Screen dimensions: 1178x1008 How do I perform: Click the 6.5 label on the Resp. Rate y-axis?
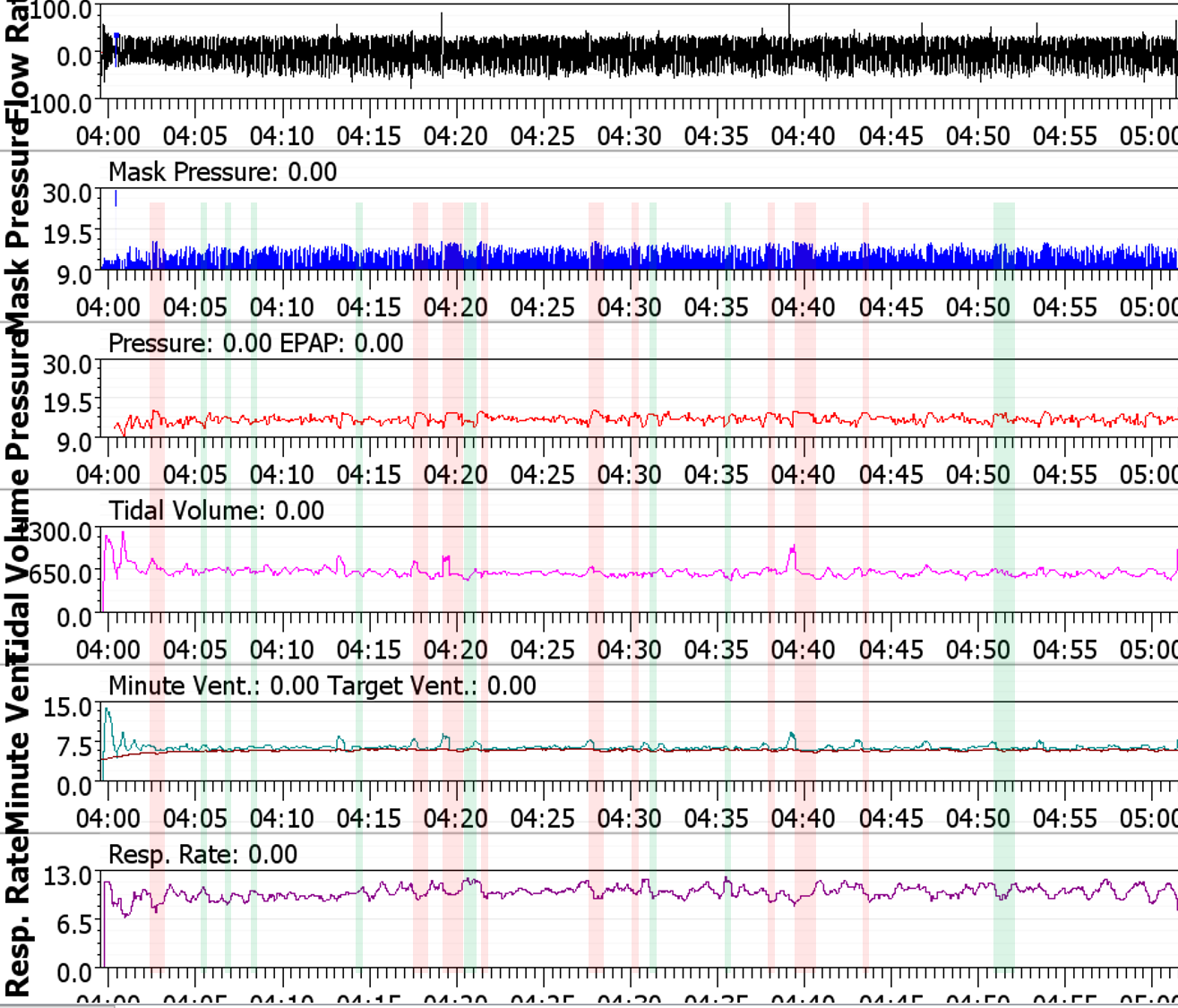click(75, 924)
